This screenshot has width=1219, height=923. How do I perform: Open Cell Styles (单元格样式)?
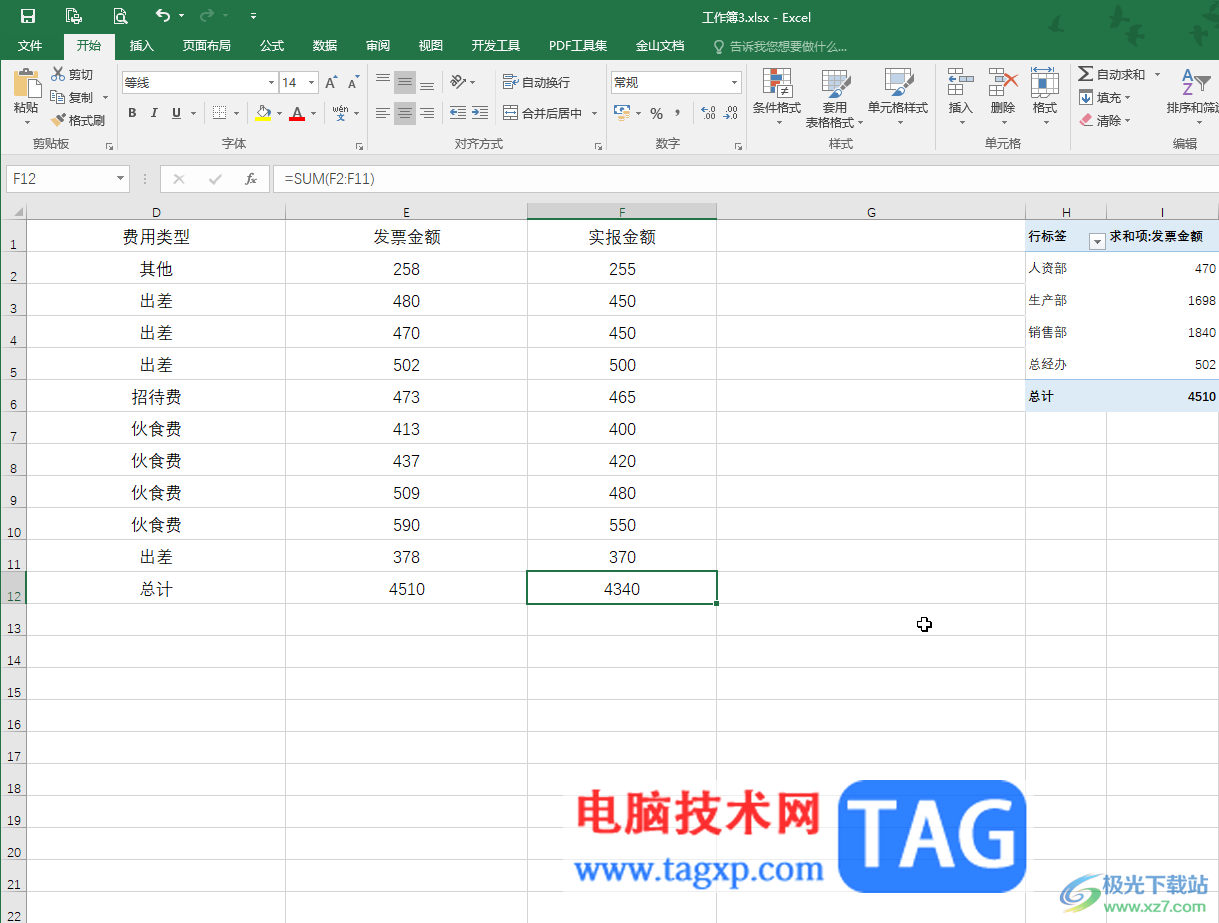(898, 98)
